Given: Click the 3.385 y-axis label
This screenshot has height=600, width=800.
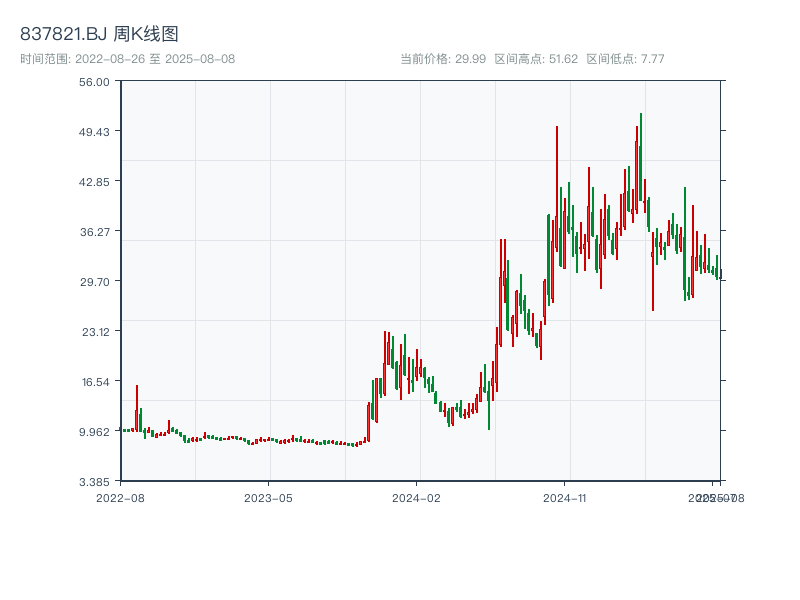Looking at the screenshot, I should 94,482.
